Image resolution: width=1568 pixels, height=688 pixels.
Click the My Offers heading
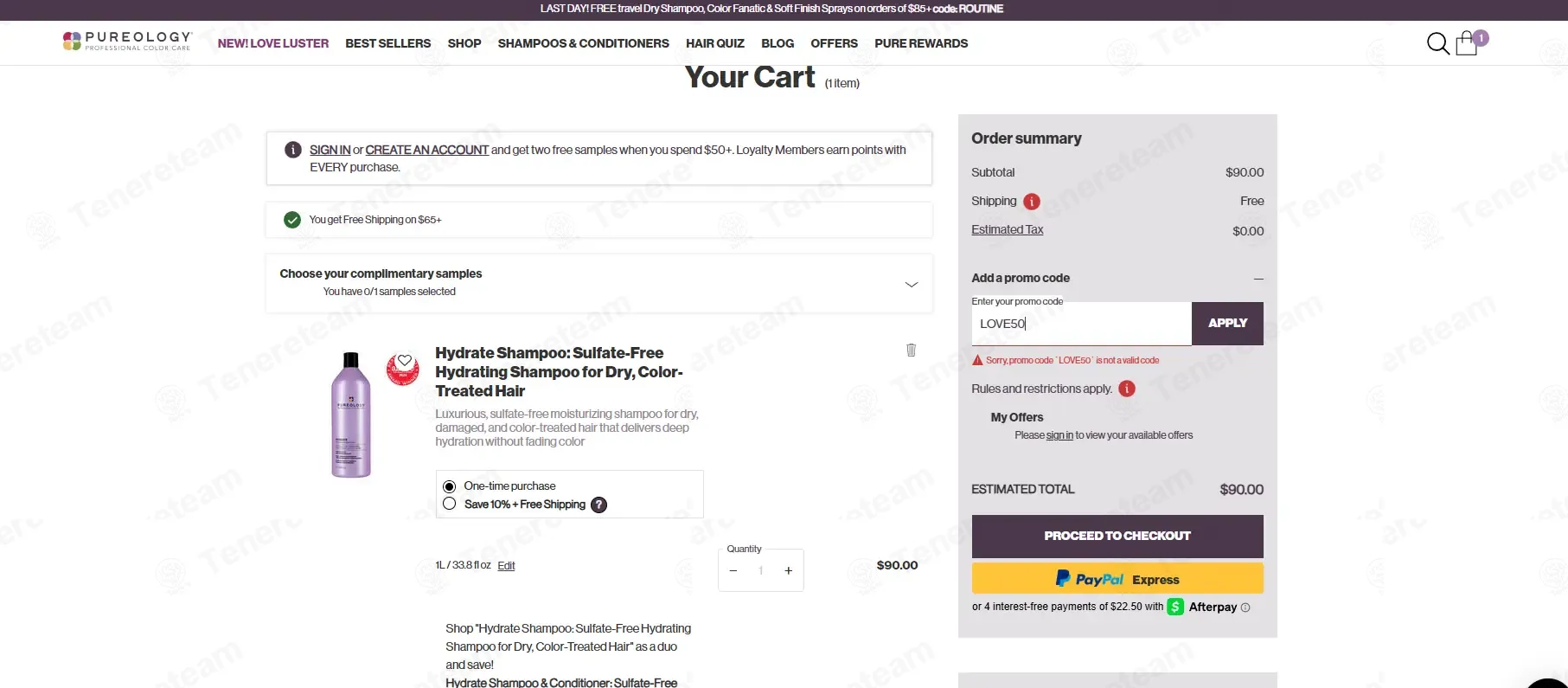(1017, 417)
